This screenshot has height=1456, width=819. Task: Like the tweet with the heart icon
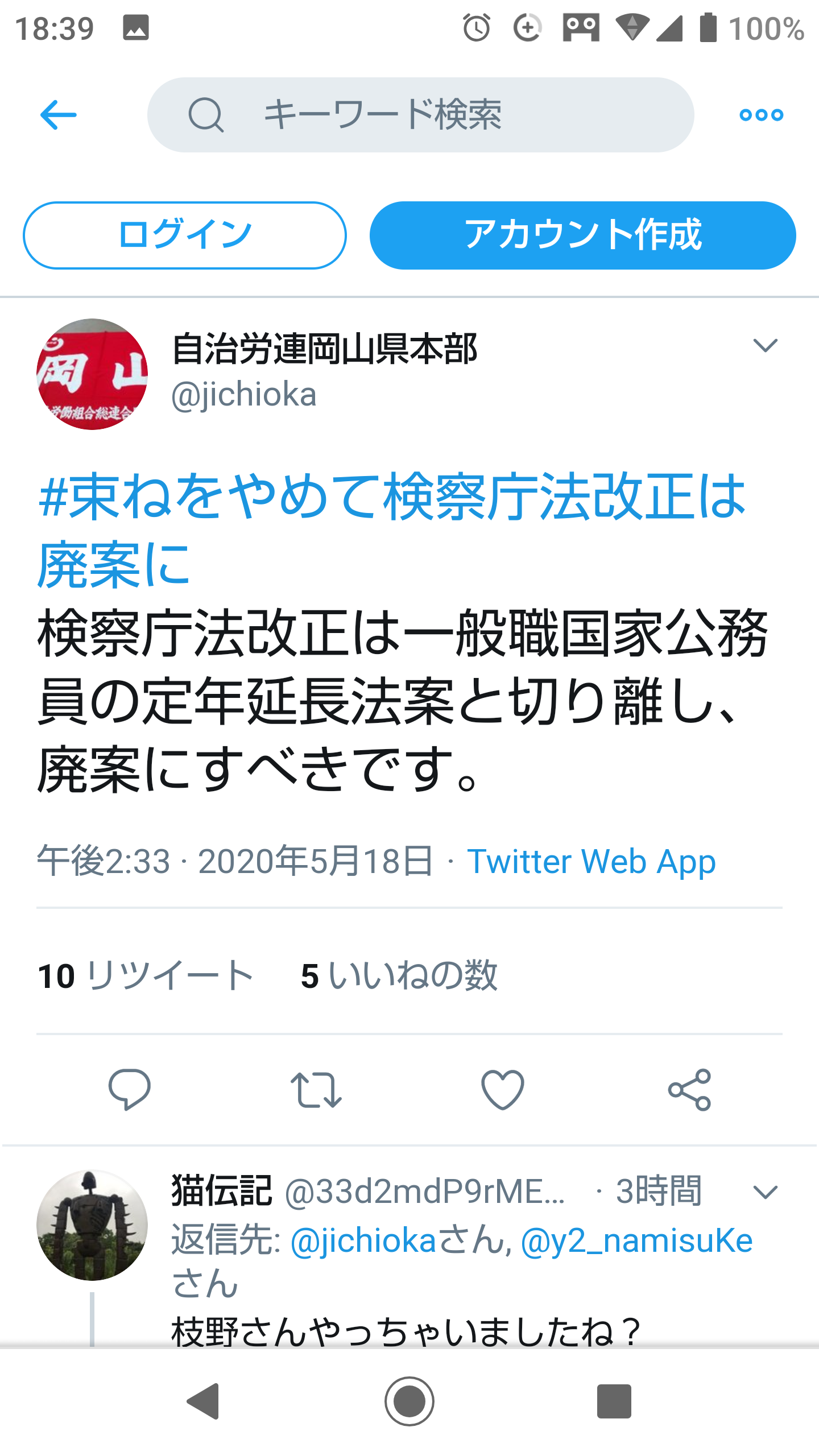[503, 1090]
